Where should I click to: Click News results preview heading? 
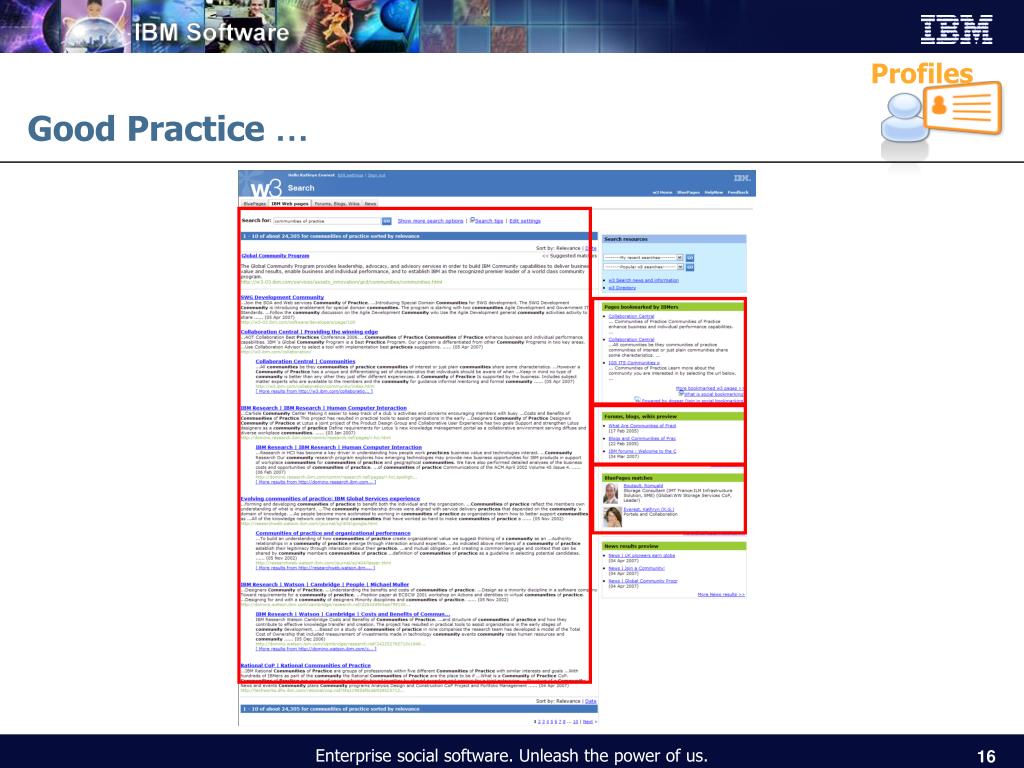click(674, 546)
